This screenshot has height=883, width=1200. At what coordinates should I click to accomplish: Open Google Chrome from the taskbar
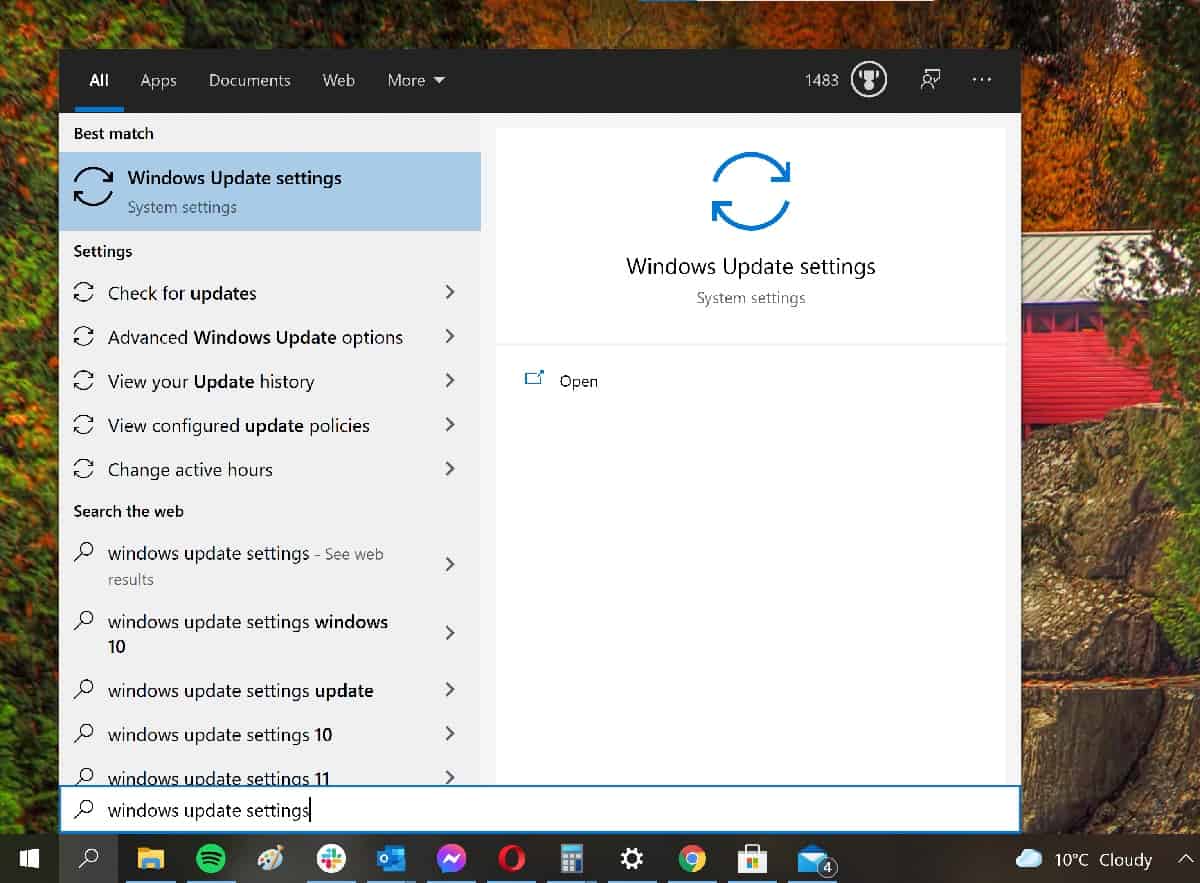[x=691, y=859]
